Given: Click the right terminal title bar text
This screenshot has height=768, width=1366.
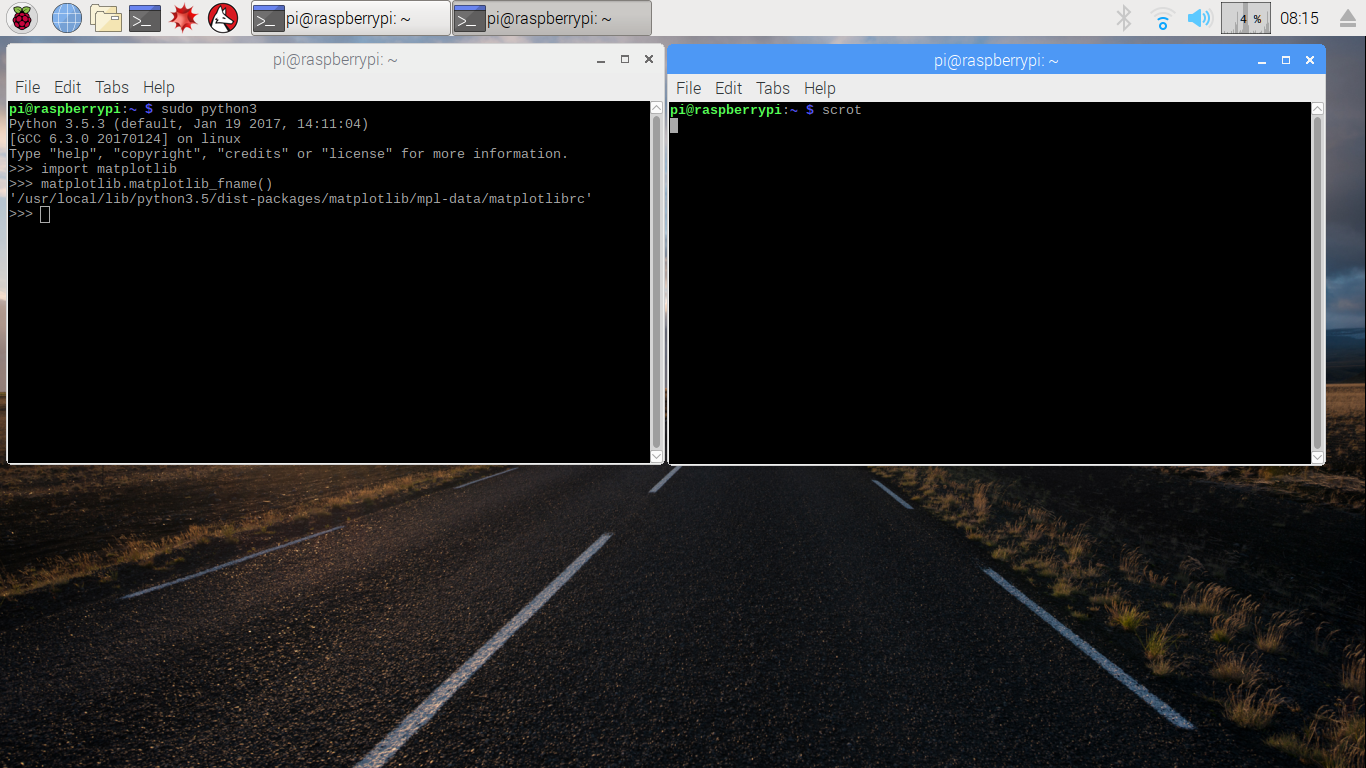Looking at the screenshot, I should [x=997, y=61].
